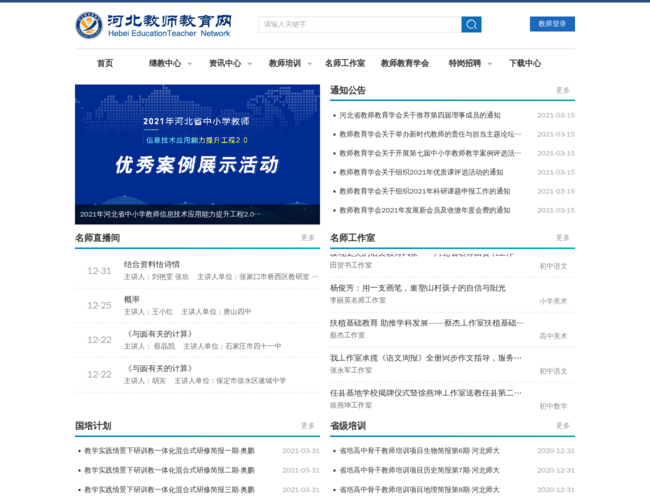Click 张永军工作室 studio name
The height and width of the screenshot is (500, 650).
point(351,370)
